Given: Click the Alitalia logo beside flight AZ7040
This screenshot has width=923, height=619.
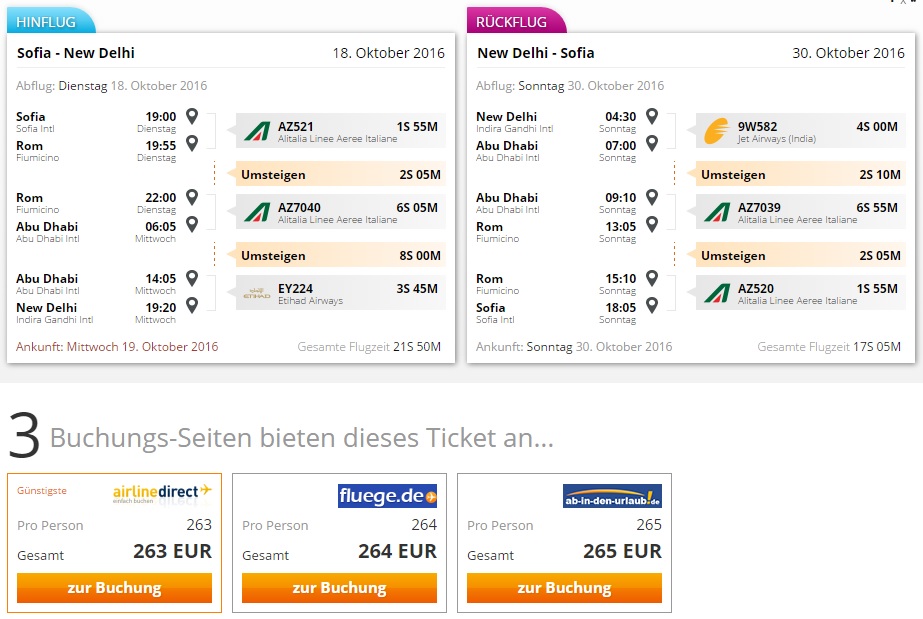Looking at the screenshot, I should [x=257, y=212].
